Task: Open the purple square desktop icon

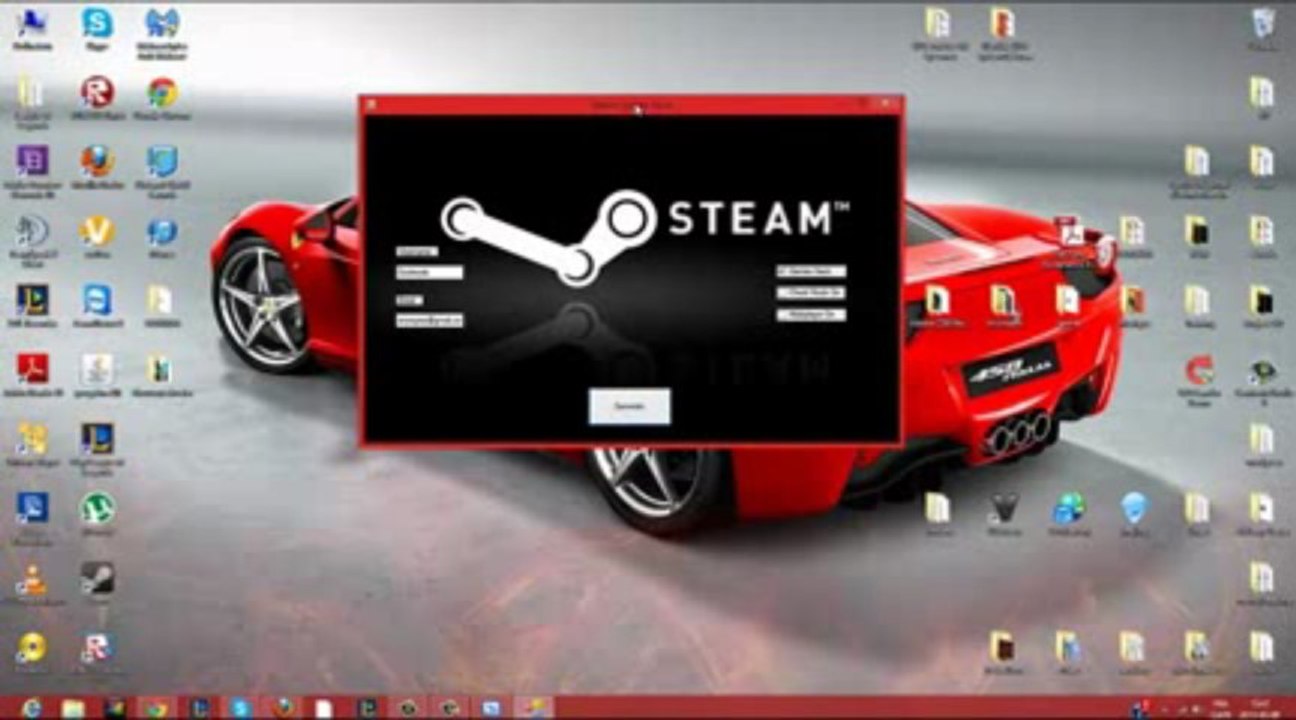Action: (32, 161)
